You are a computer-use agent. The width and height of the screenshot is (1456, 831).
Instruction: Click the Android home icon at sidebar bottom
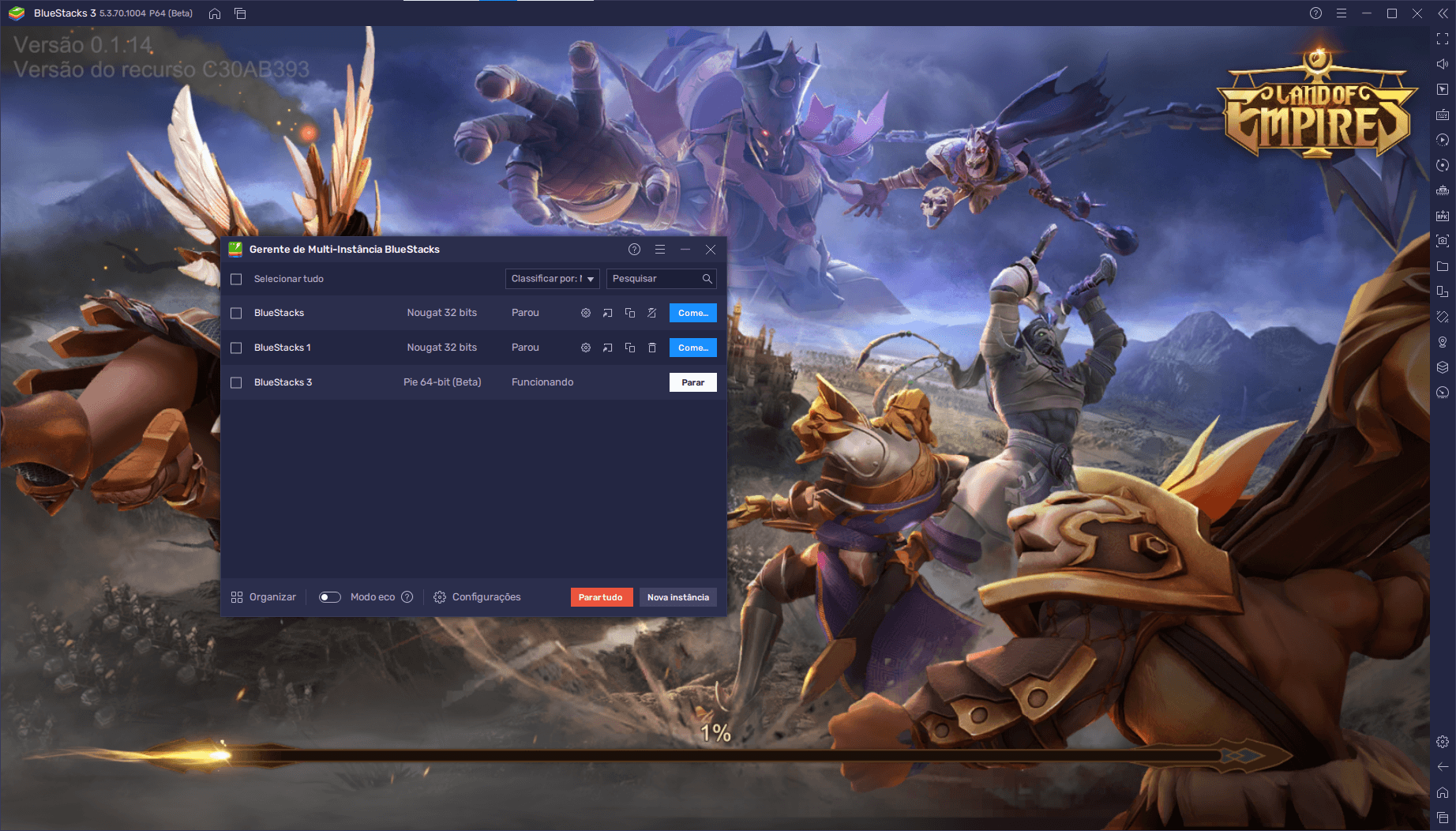point(1443,792)
